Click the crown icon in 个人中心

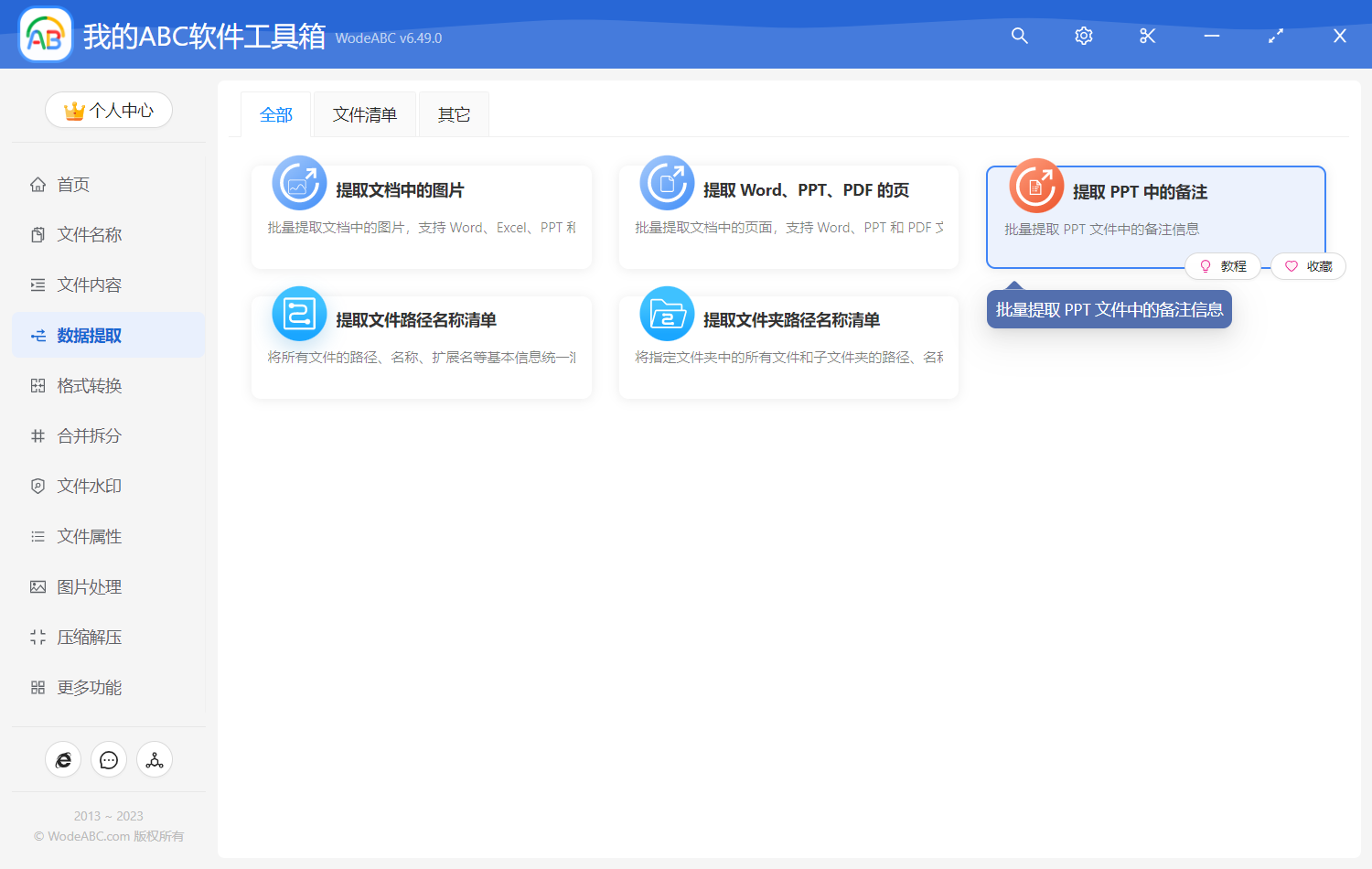click(x=74, y=111)
